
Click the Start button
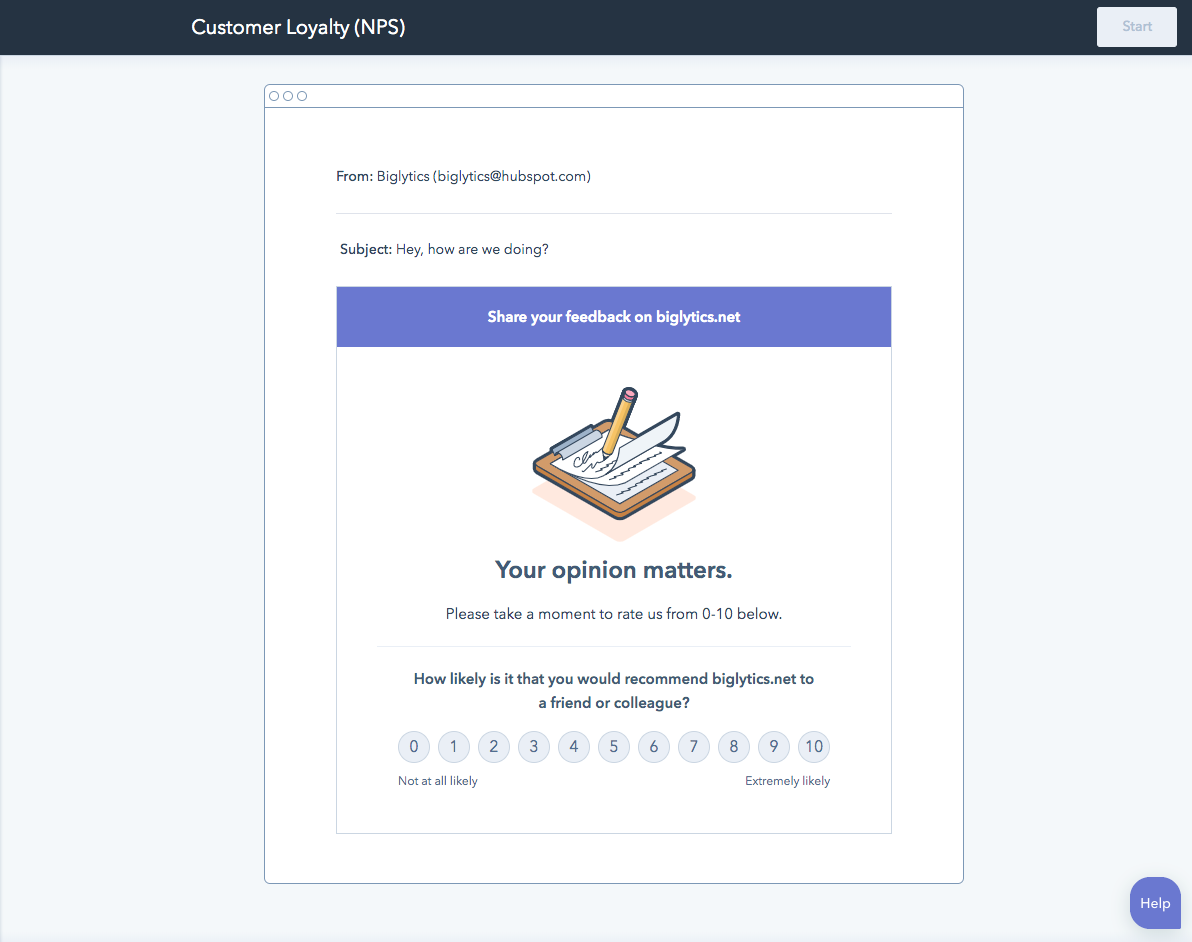pyautogui.click(x=1136, y=27)
